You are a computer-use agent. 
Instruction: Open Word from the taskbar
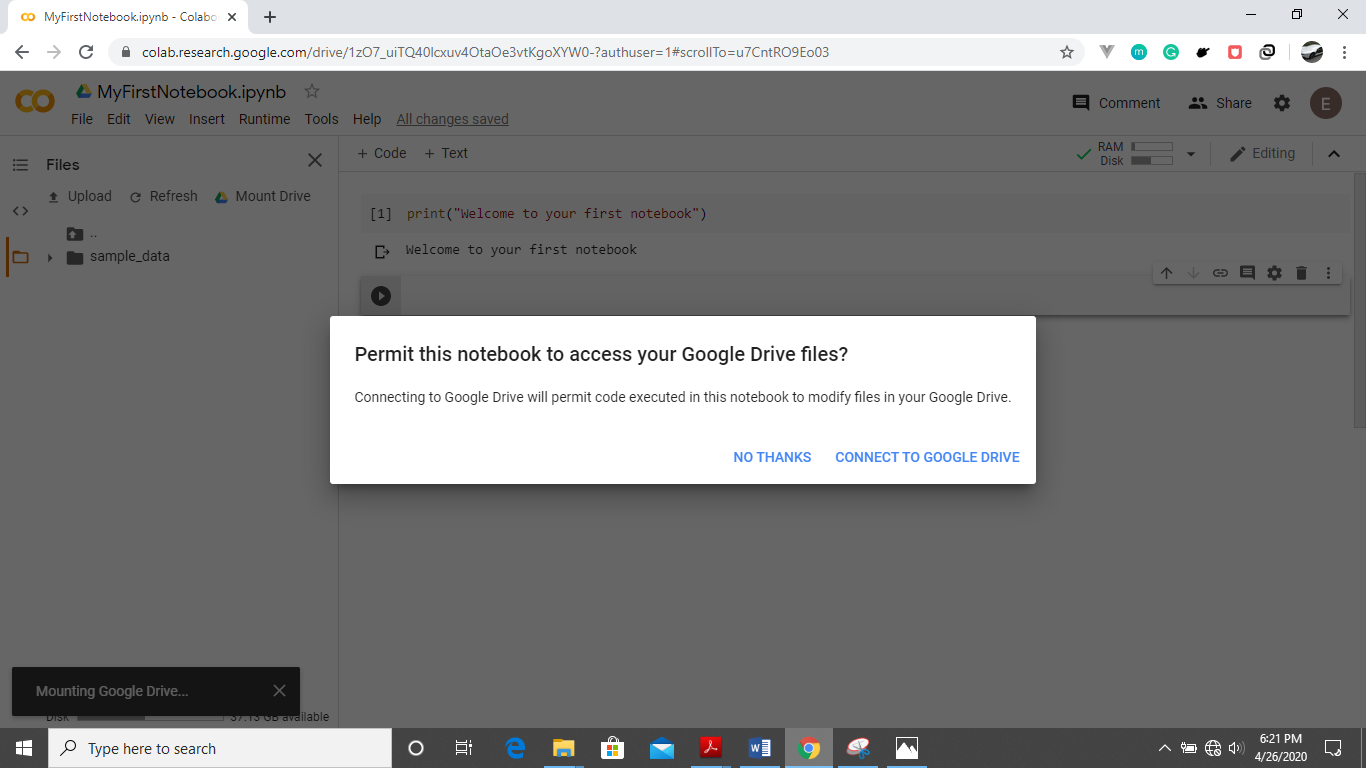pyautogui.click(x=759, y=748)
